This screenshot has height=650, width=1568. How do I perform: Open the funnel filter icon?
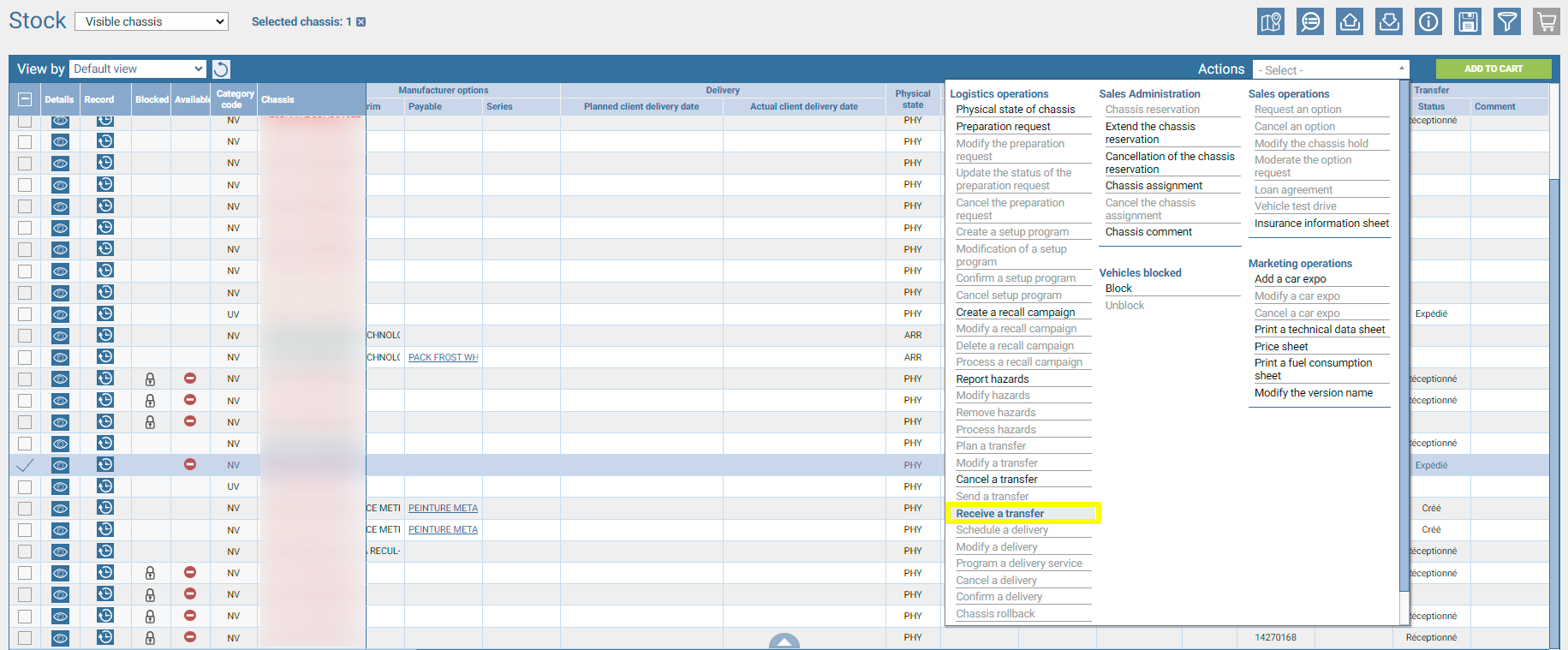[1507, 21]
